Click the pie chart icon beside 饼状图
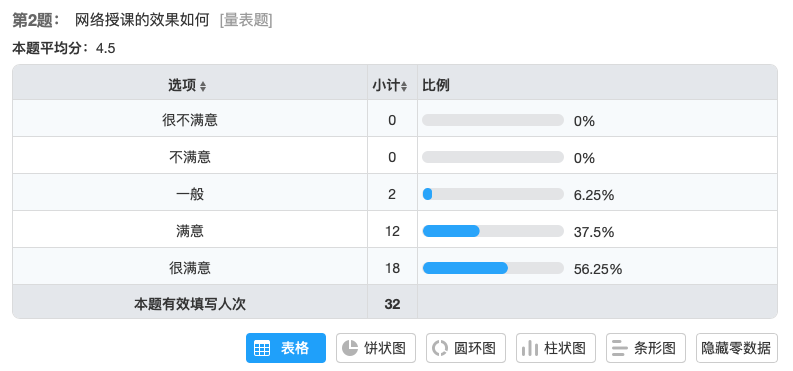This screenshot has width=793, height=371. pyautogui.click(x=350, y=348)
